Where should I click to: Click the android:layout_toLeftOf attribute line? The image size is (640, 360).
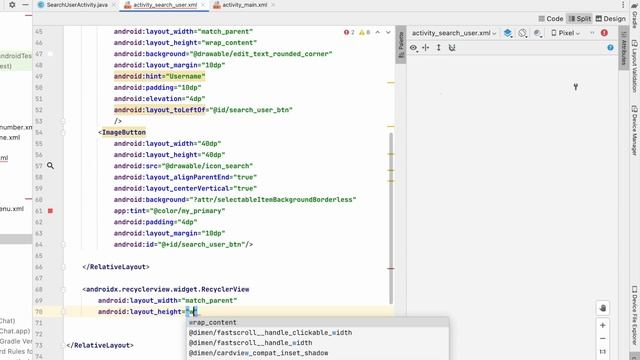point(203,110)
